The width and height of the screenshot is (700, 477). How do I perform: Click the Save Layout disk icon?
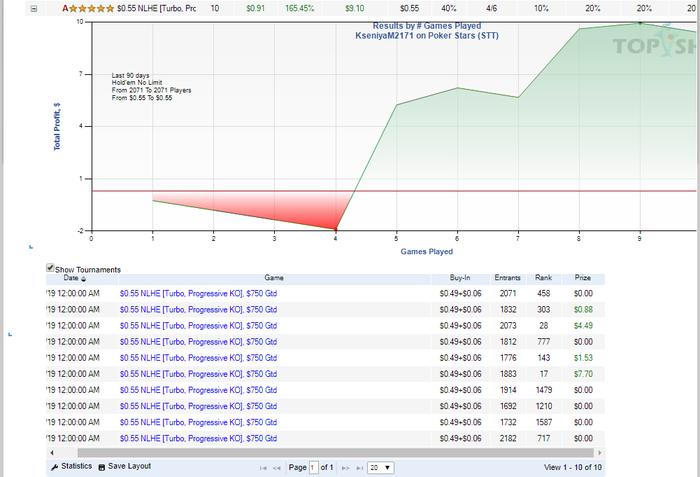point(102,467)
